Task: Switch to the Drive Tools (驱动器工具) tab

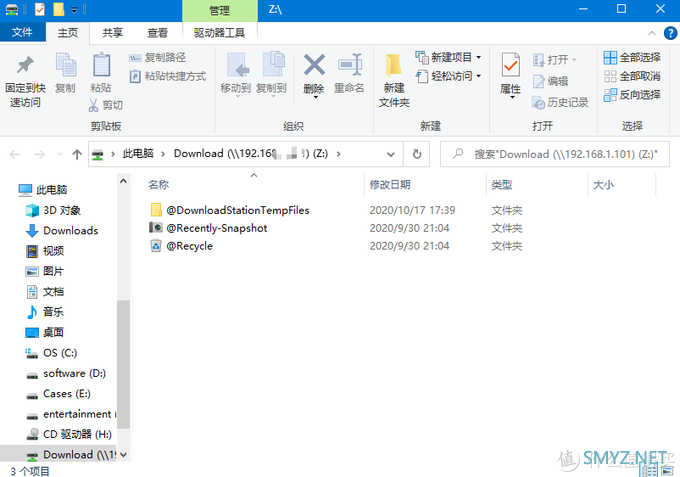Action: [x=219, y=33]
